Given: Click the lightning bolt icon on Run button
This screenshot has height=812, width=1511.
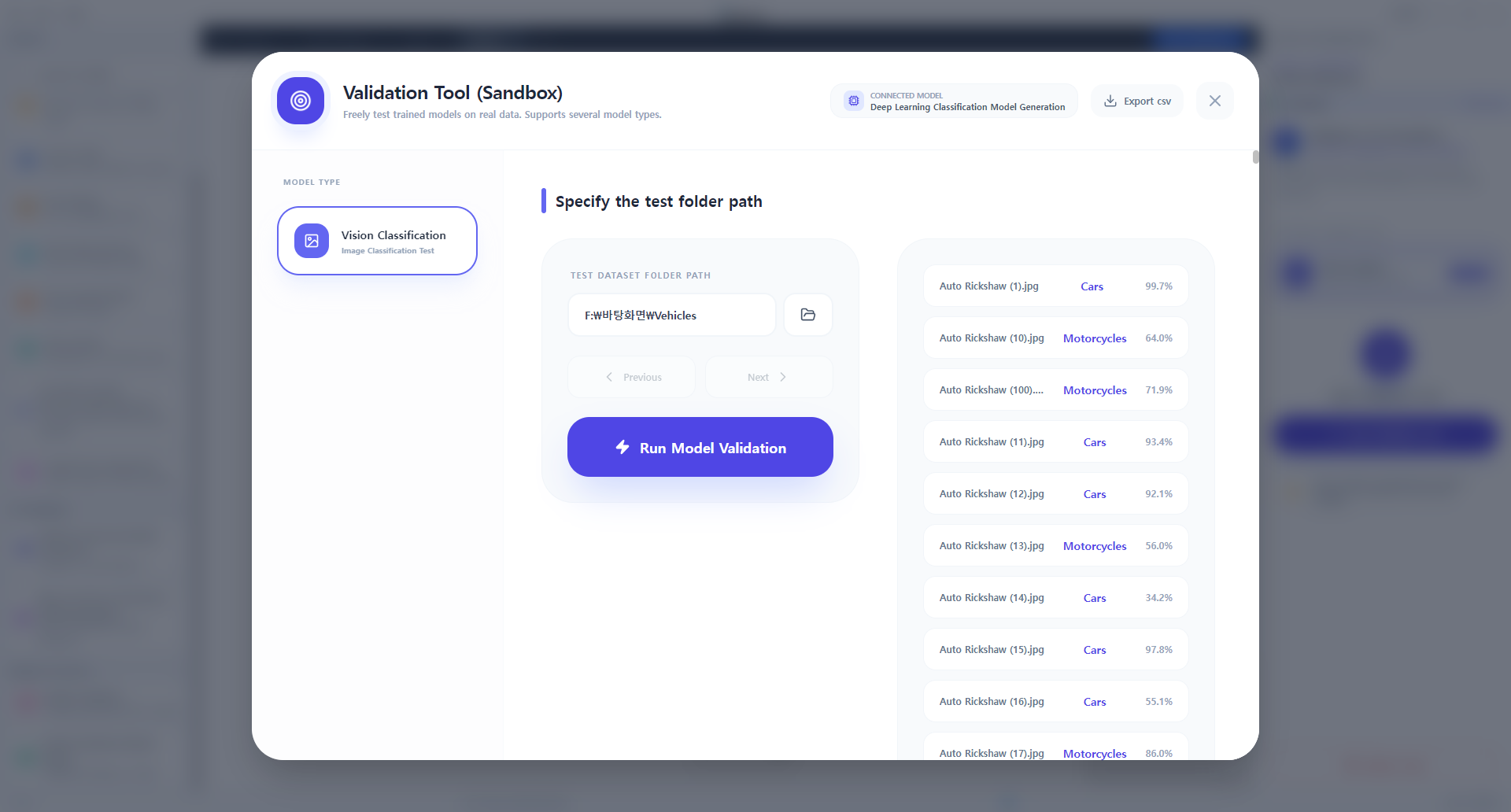Looking at the screenshot, I should (x=623, y=447).
